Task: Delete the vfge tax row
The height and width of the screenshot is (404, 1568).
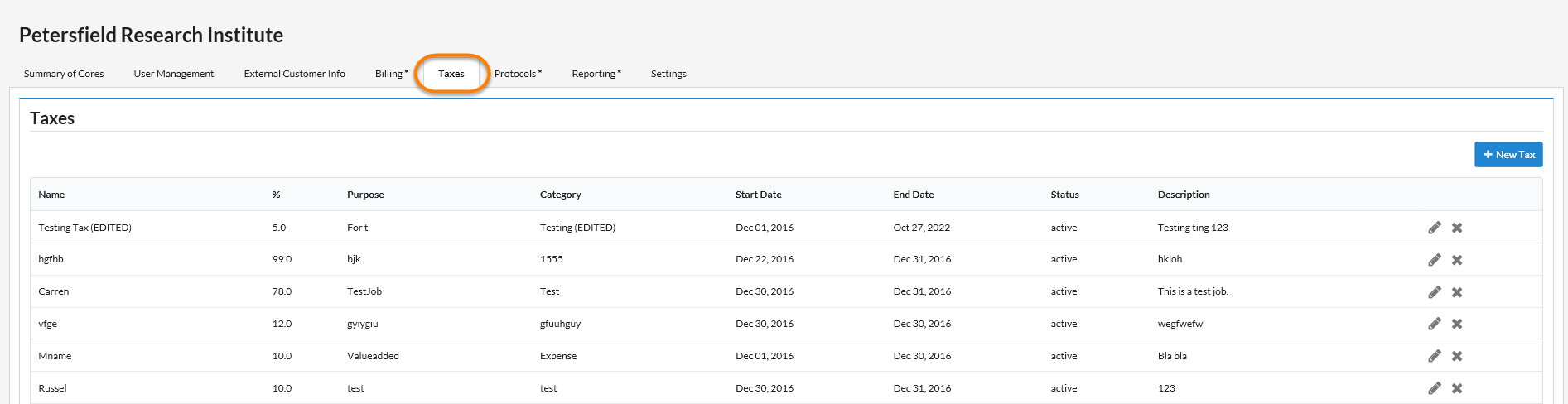Action: 1457,324
